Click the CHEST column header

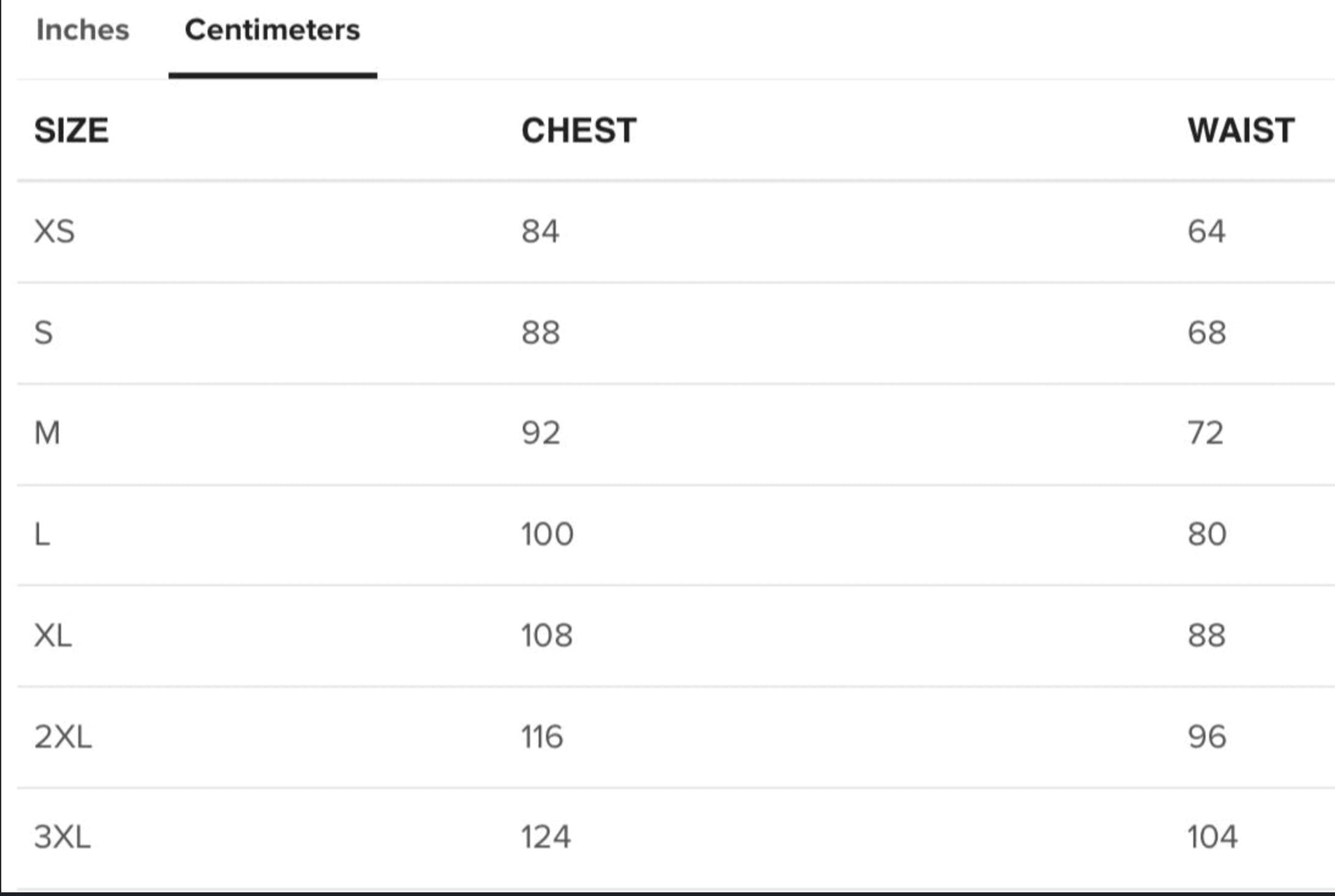coord(579,130)
